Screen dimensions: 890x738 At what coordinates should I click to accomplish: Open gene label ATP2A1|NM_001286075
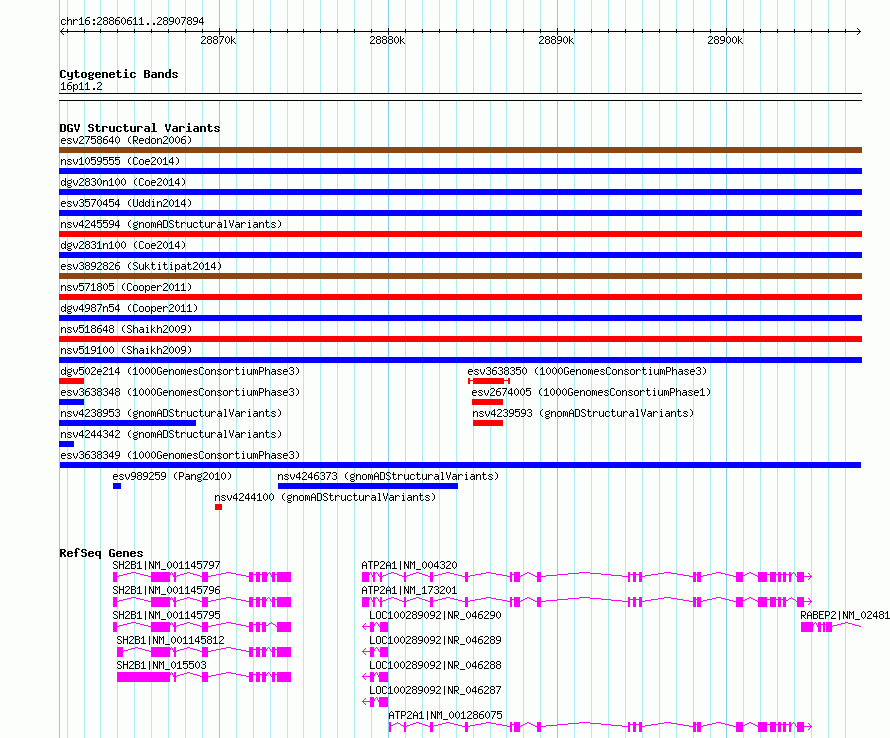446,715
